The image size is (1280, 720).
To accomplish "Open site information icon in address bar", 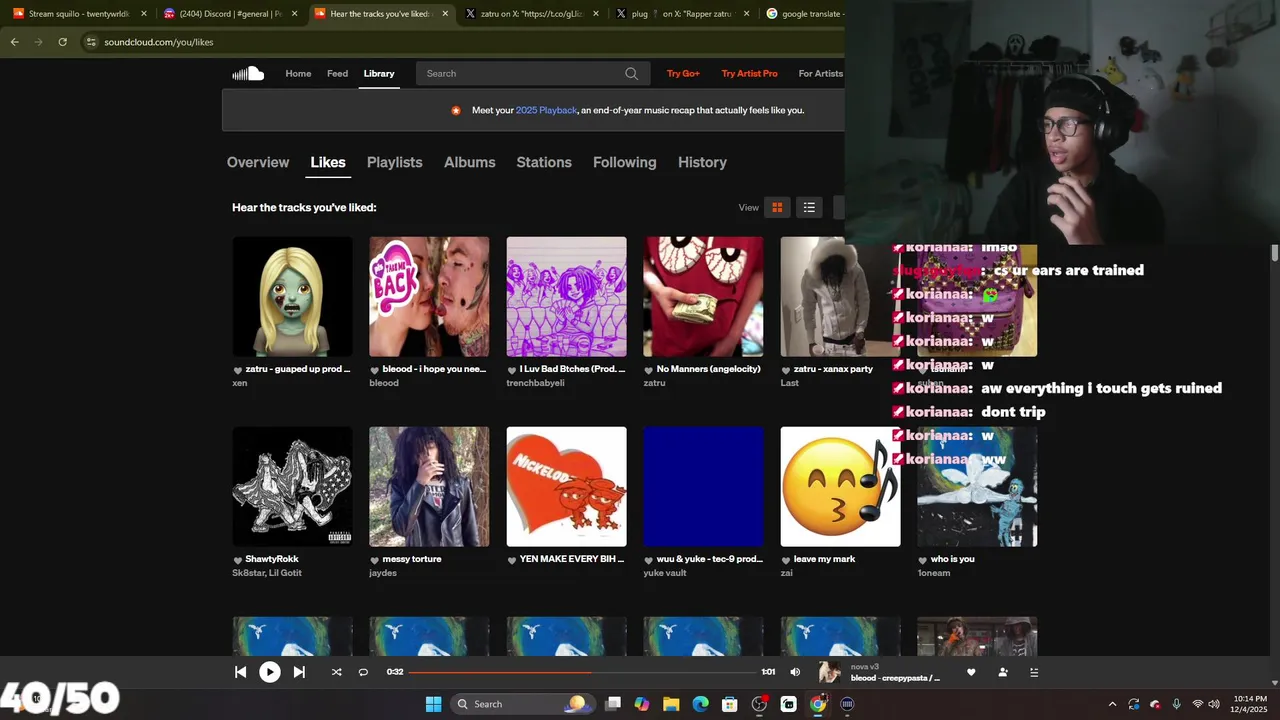I will coord(91,42).
